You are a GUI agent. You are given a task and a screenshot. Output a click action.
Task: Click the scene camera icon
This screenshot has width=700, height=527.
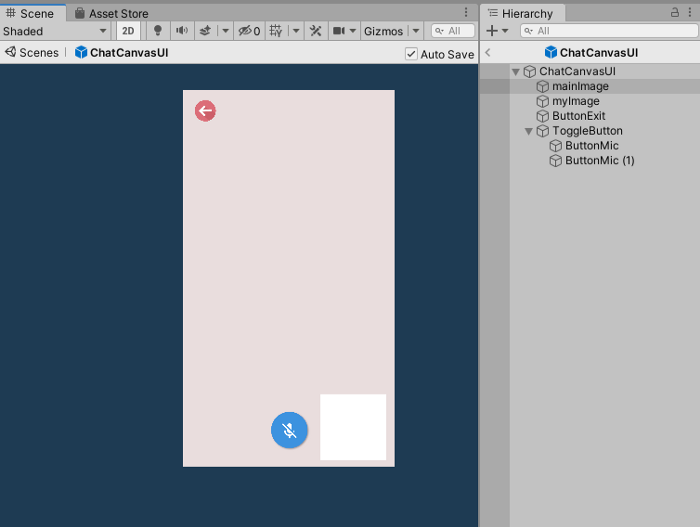(339, 31)
